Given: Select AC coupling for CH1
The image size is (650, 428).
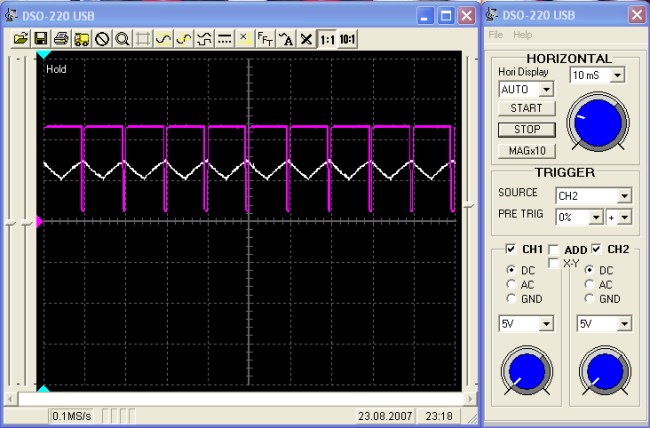Looking at the screenshot, I should (x=513, y=284).
